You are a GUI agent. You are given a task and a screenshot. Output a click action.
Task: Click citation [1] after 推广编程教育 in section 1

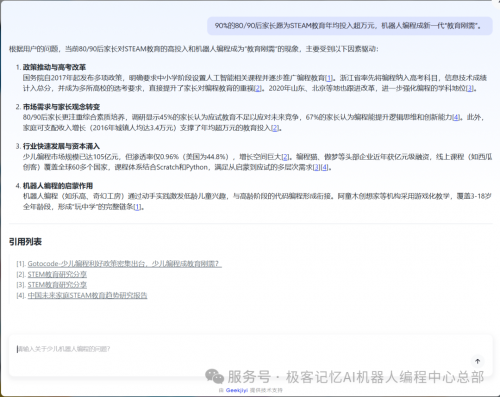(329, 78)
